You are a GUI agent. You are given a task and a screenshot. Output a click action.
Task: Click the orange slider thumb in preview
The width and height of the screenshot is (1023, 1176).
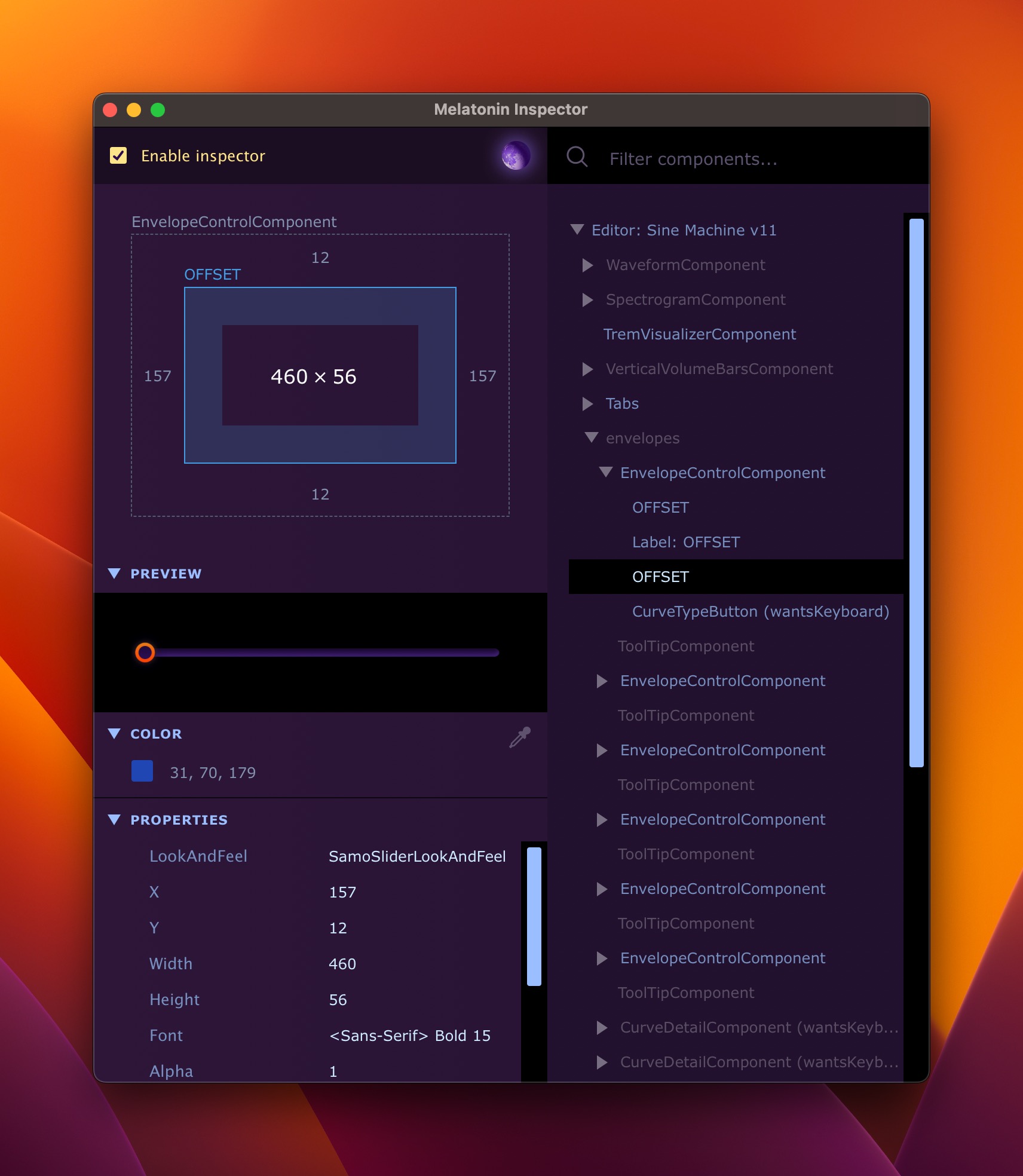(x=145, y=653)
